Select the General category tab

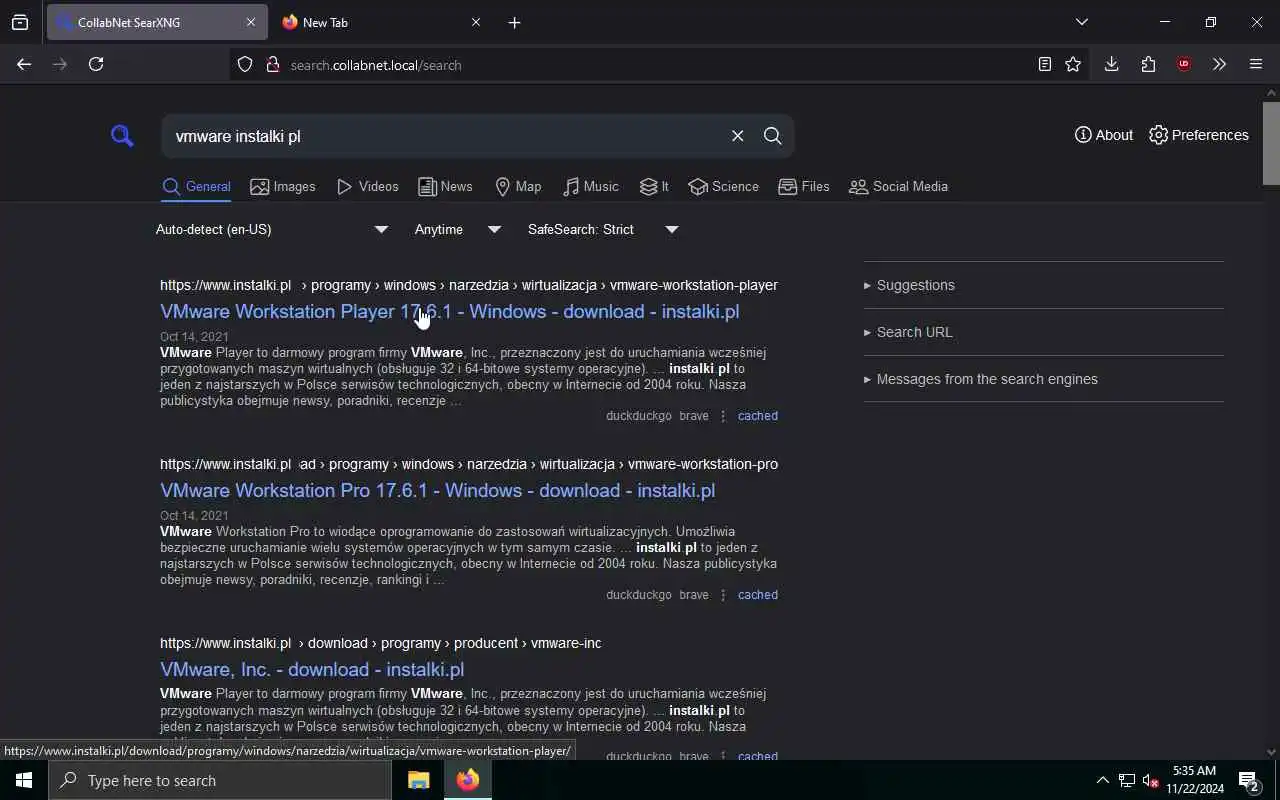click(196, 187)
